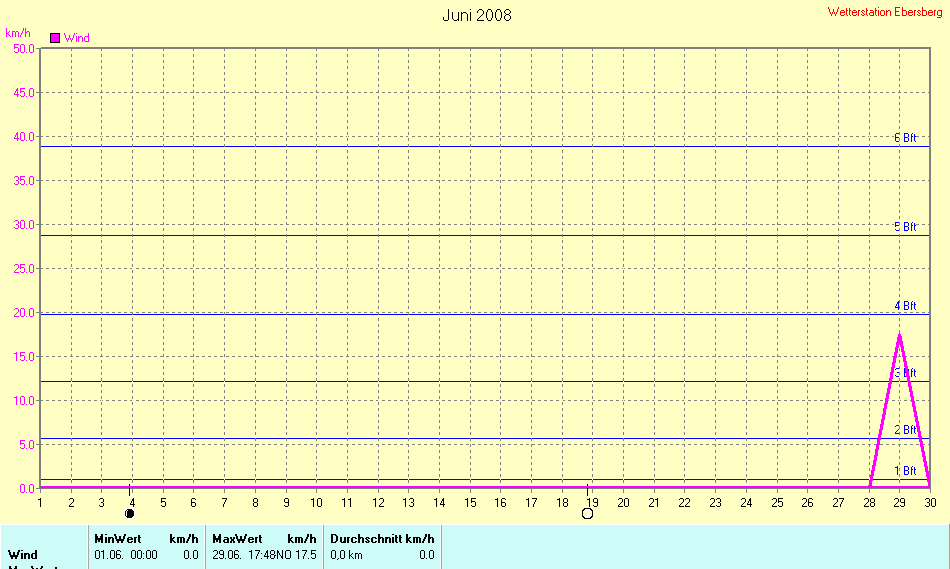
Task: Click the 2 Bft threshold label
Action: point(905,430)
